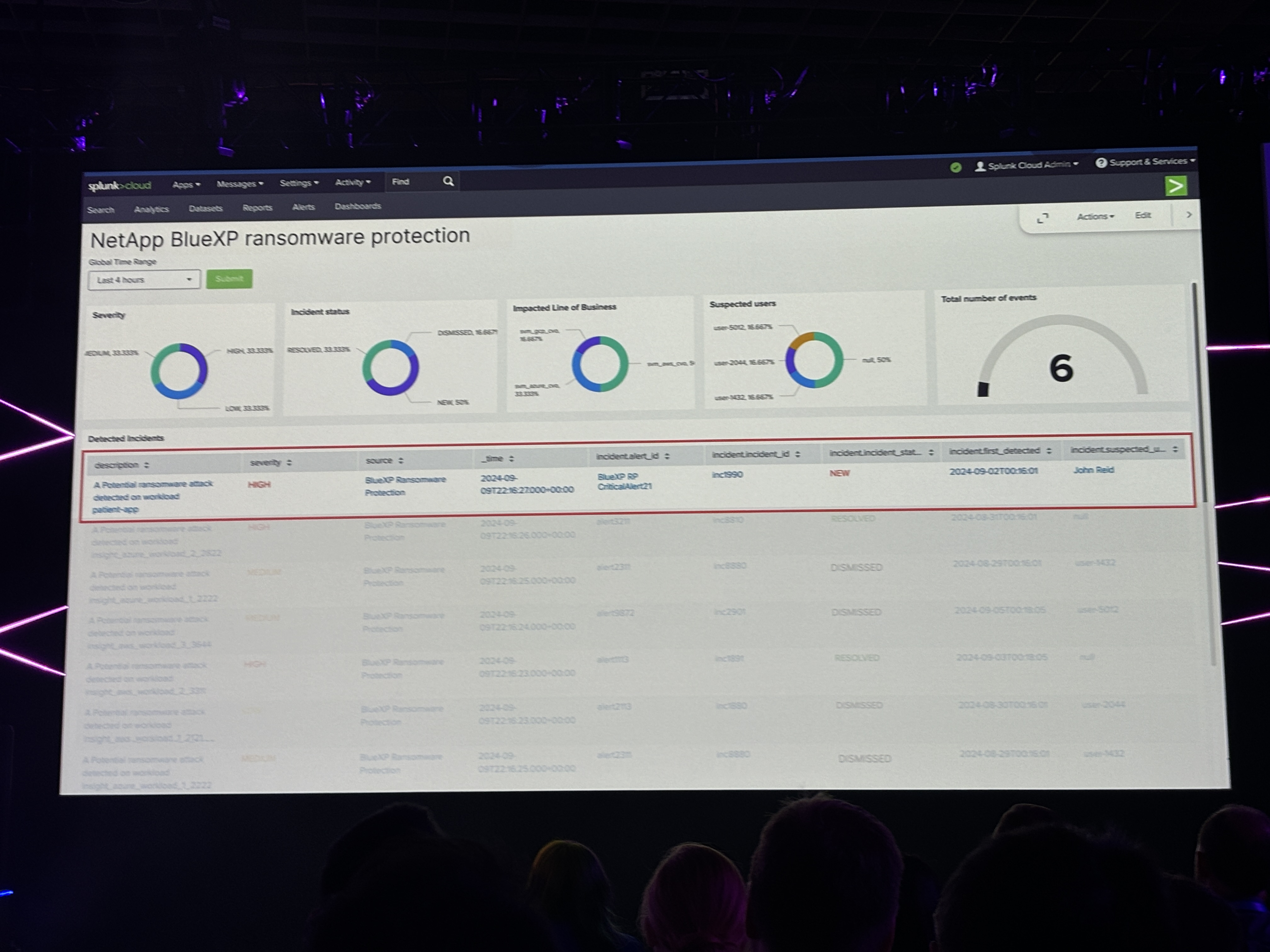Click the splunk>cloud logo
The image size is (1270, 952).
click(x=119, y=185)
